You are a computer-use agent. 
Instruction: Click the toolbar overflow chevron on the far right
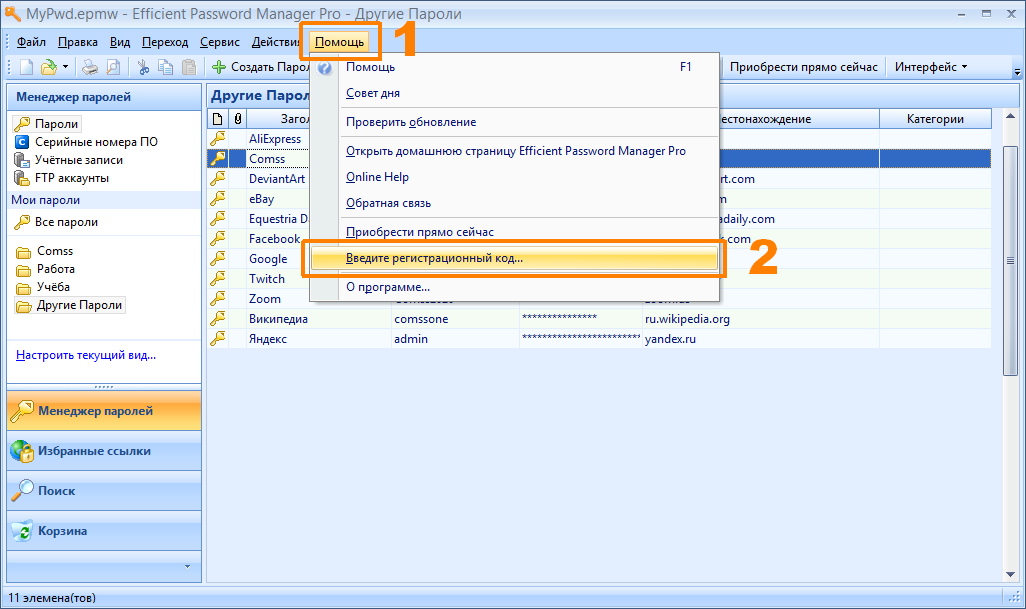1018,72
